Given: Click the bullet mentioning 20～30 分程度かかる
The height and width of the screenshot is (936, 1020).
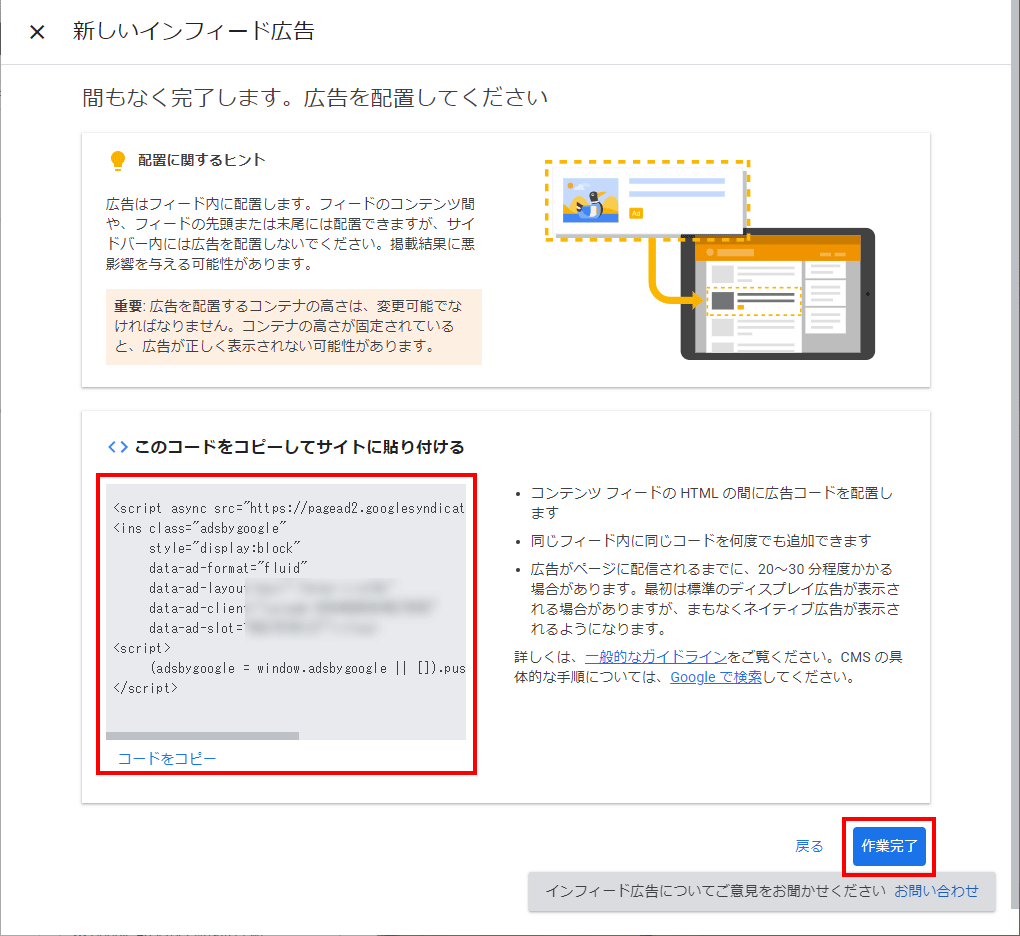Looking at the screenshot, I should (716, 599).
